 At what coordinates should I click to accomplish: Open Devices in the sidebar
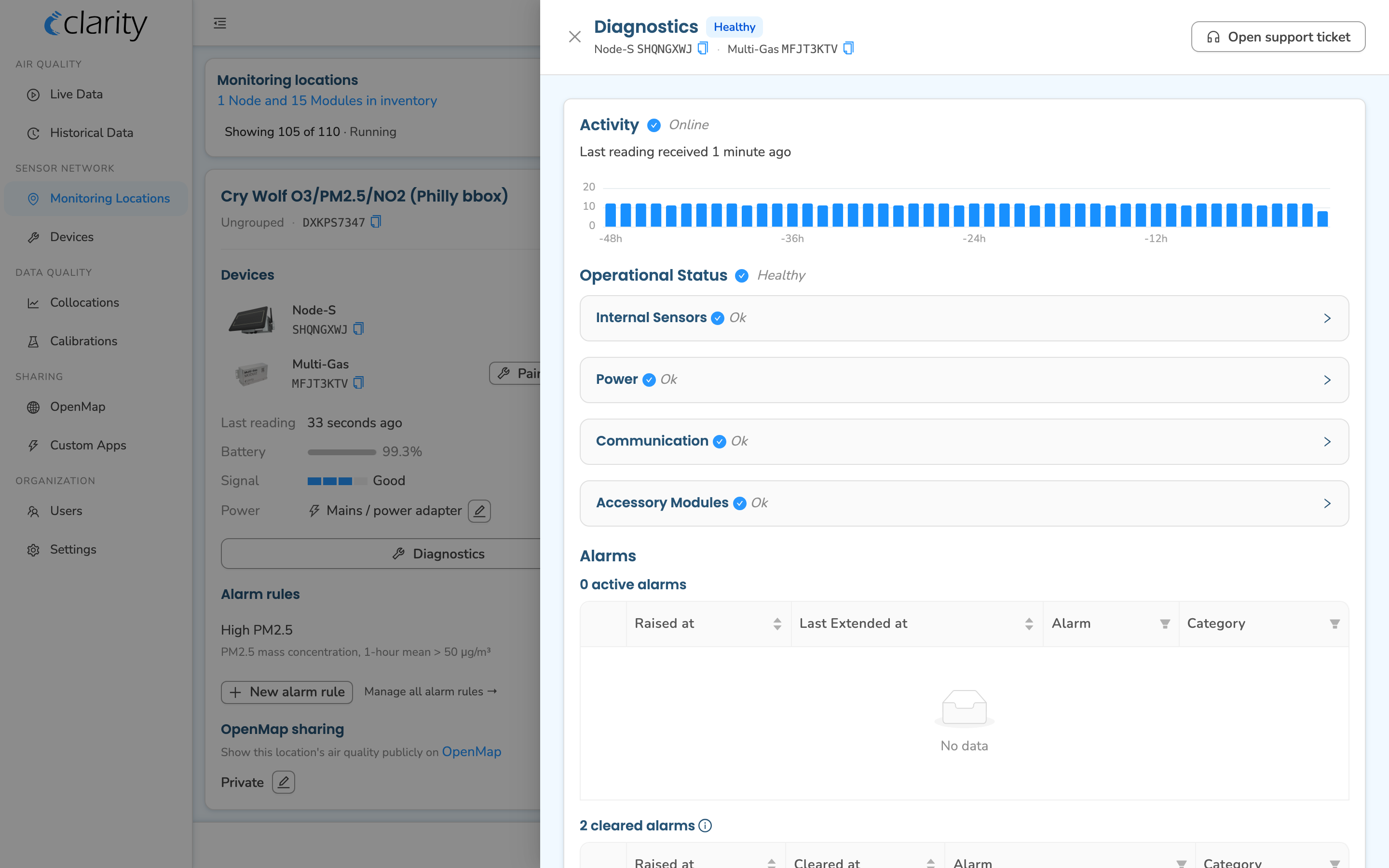point(72,236)
